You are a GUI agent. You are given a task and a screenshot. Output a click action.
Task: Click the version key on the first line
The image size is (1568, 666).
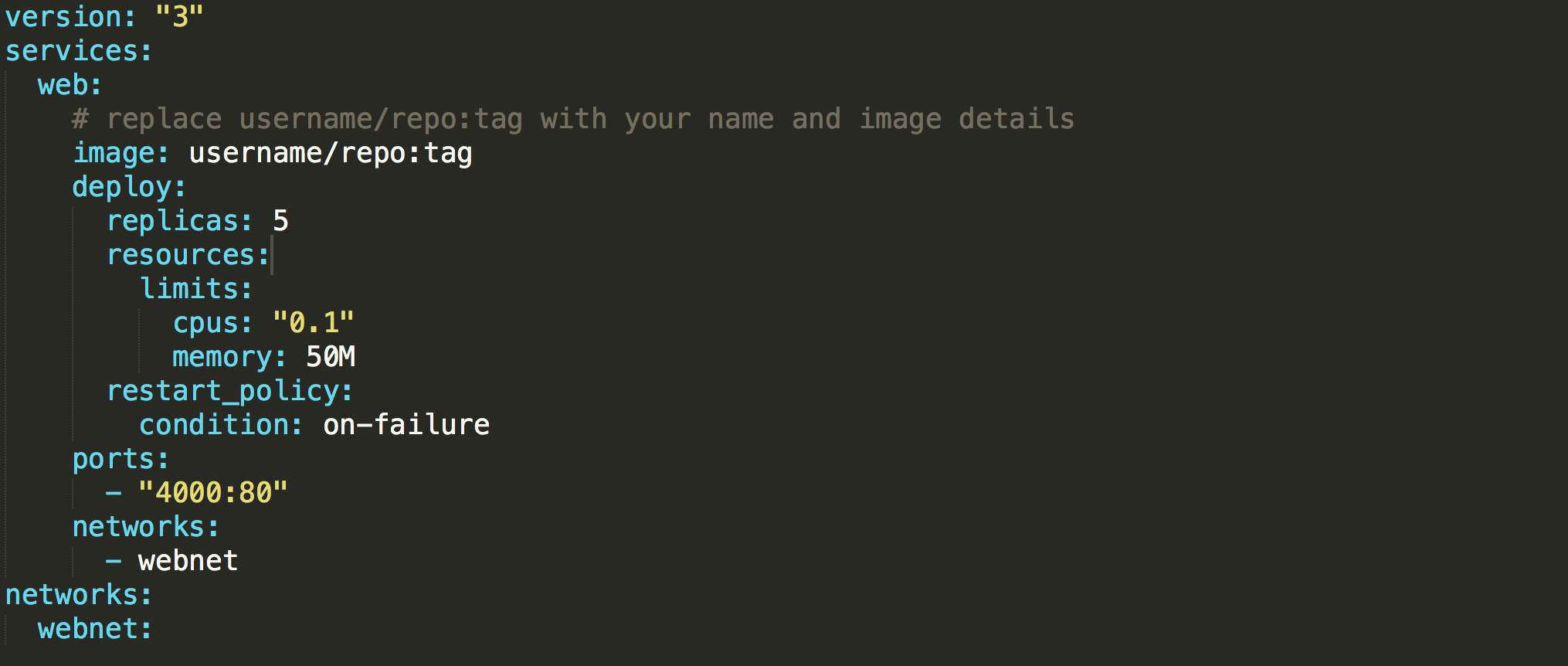pos(63,17)
